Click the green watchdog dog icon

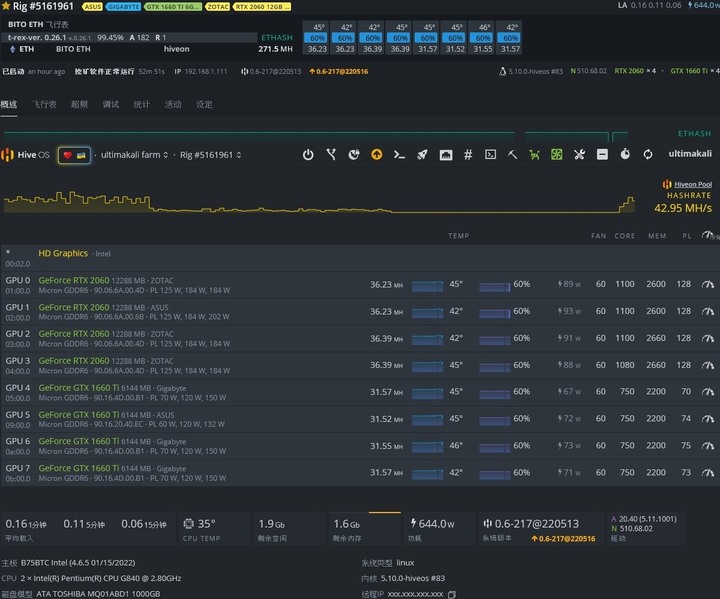pyautogui.click(x=534, y=155)
